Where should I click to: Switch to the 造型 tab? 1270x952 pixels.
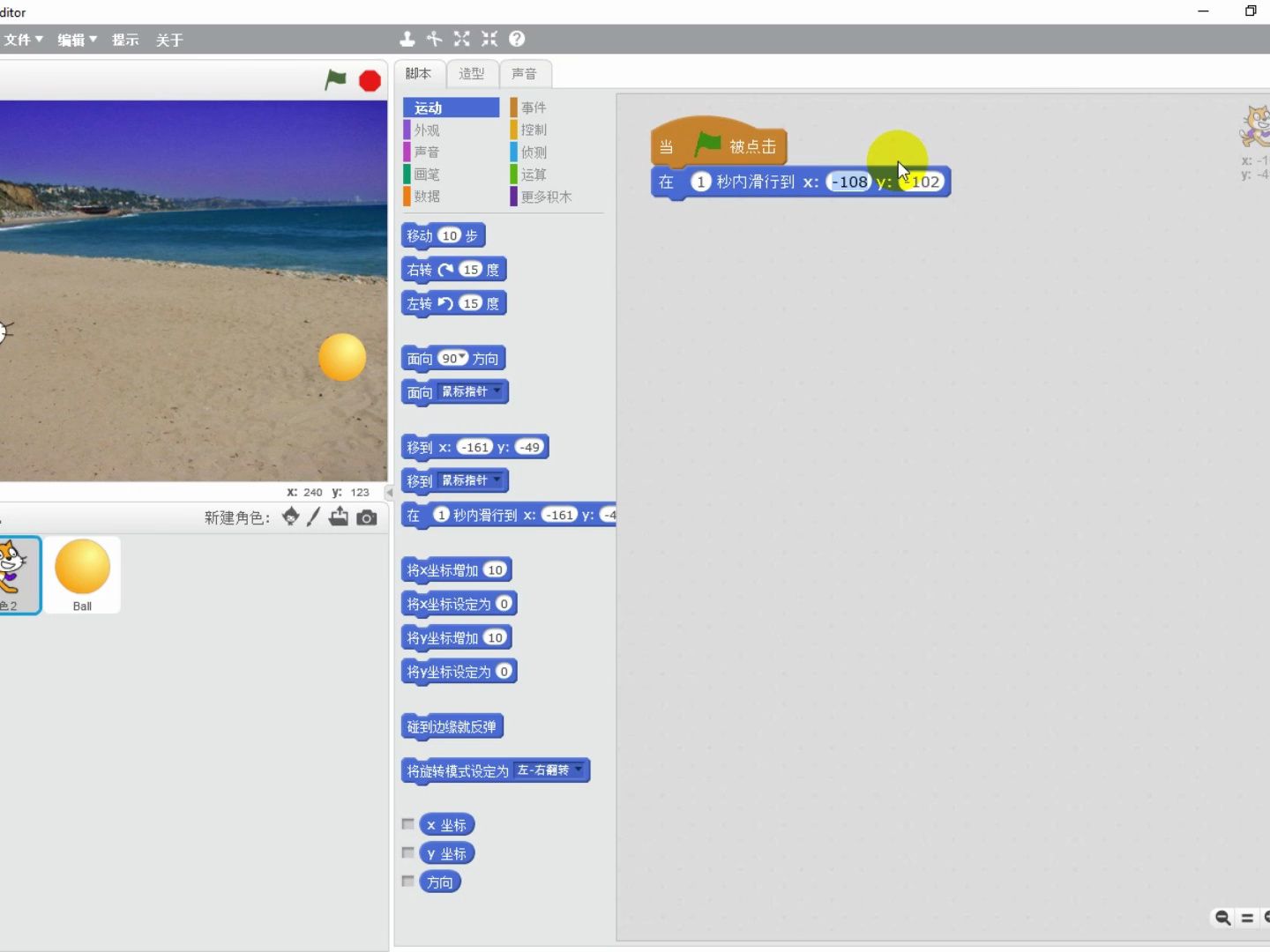472,74
